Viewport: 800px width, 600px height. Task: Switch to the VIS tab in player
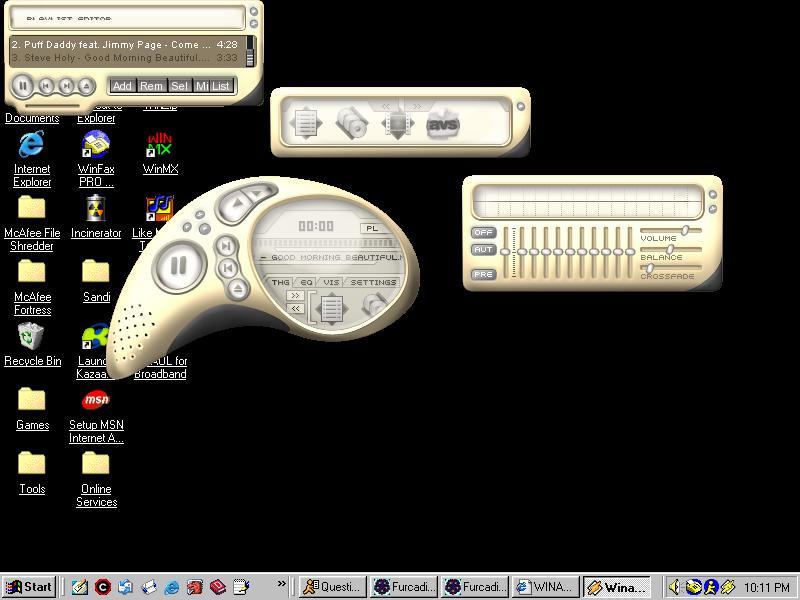coord(331,282)
